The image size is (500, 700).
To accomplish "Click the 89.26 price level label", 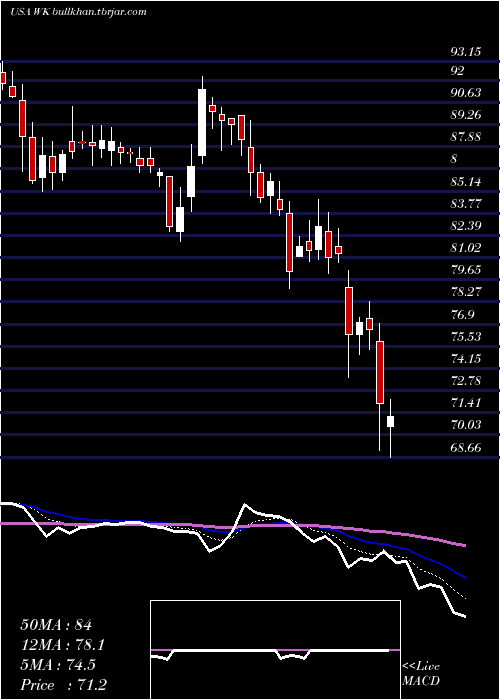I will [x=466, y=115].
